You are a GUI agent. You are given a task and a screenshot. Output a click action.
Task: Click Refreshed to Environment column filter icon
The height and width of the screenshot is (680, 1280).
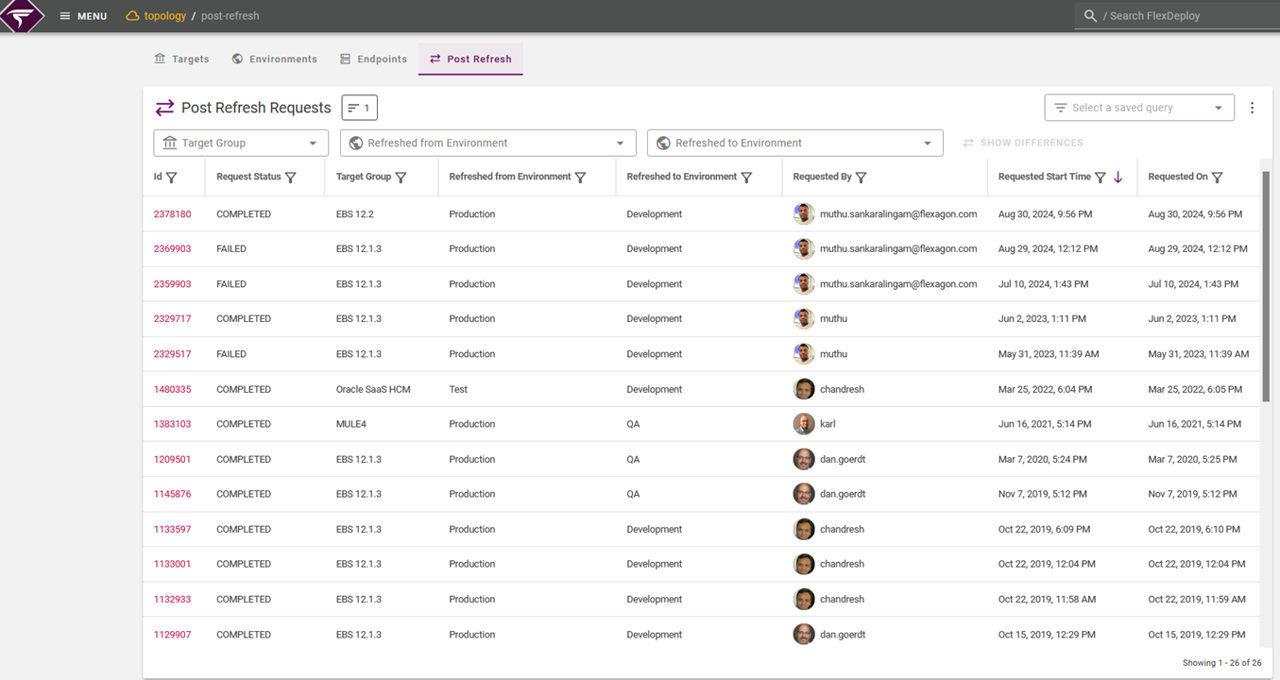(x=745, y=178)
